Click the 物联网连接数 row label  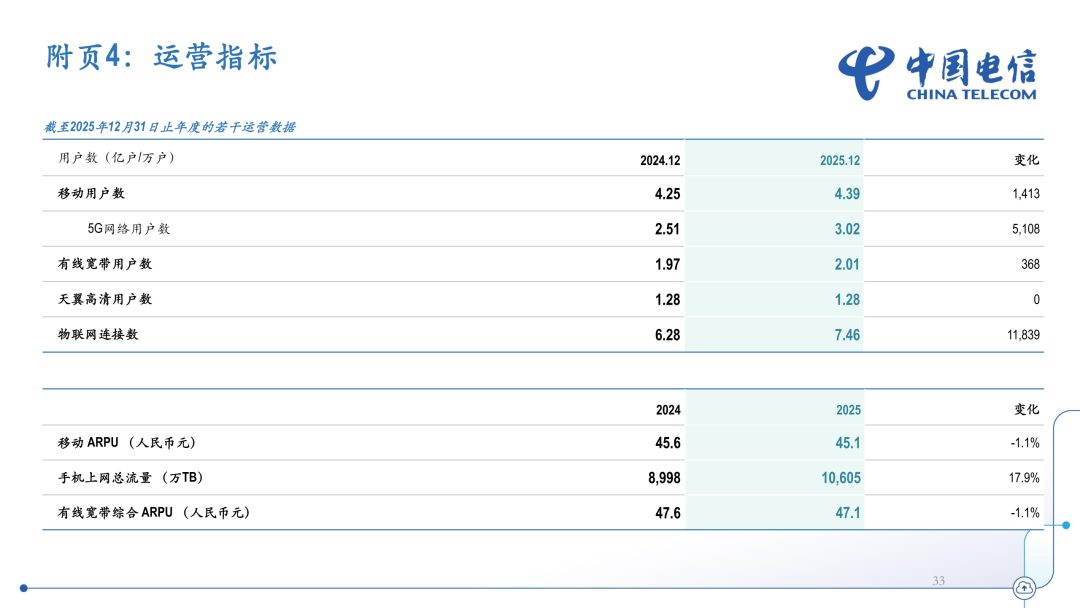(98, 335)
